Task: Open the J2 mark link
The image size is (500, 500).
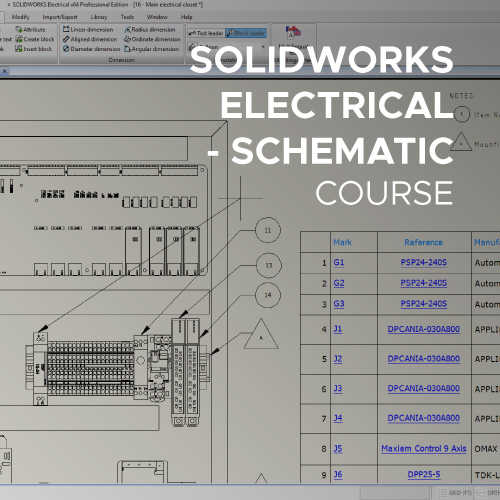Action: point(338,359)
